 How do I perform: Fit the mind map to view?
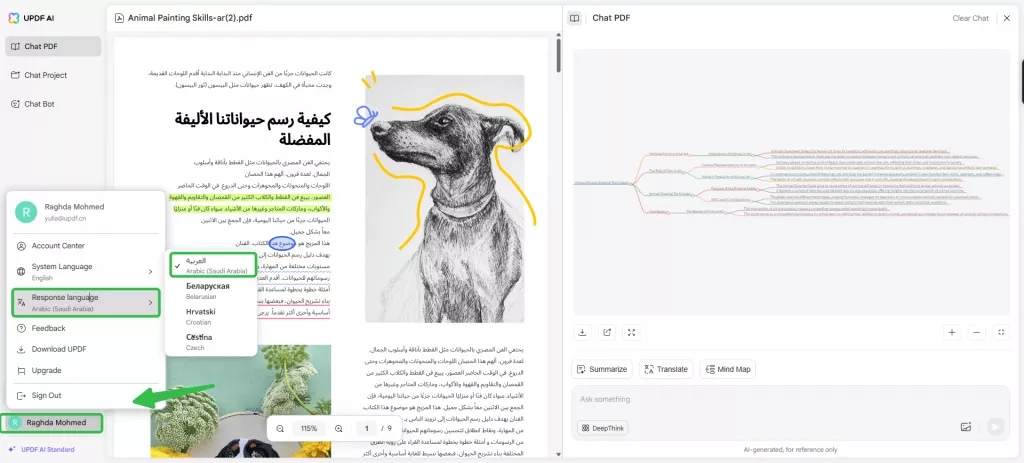click(1000, 332)
